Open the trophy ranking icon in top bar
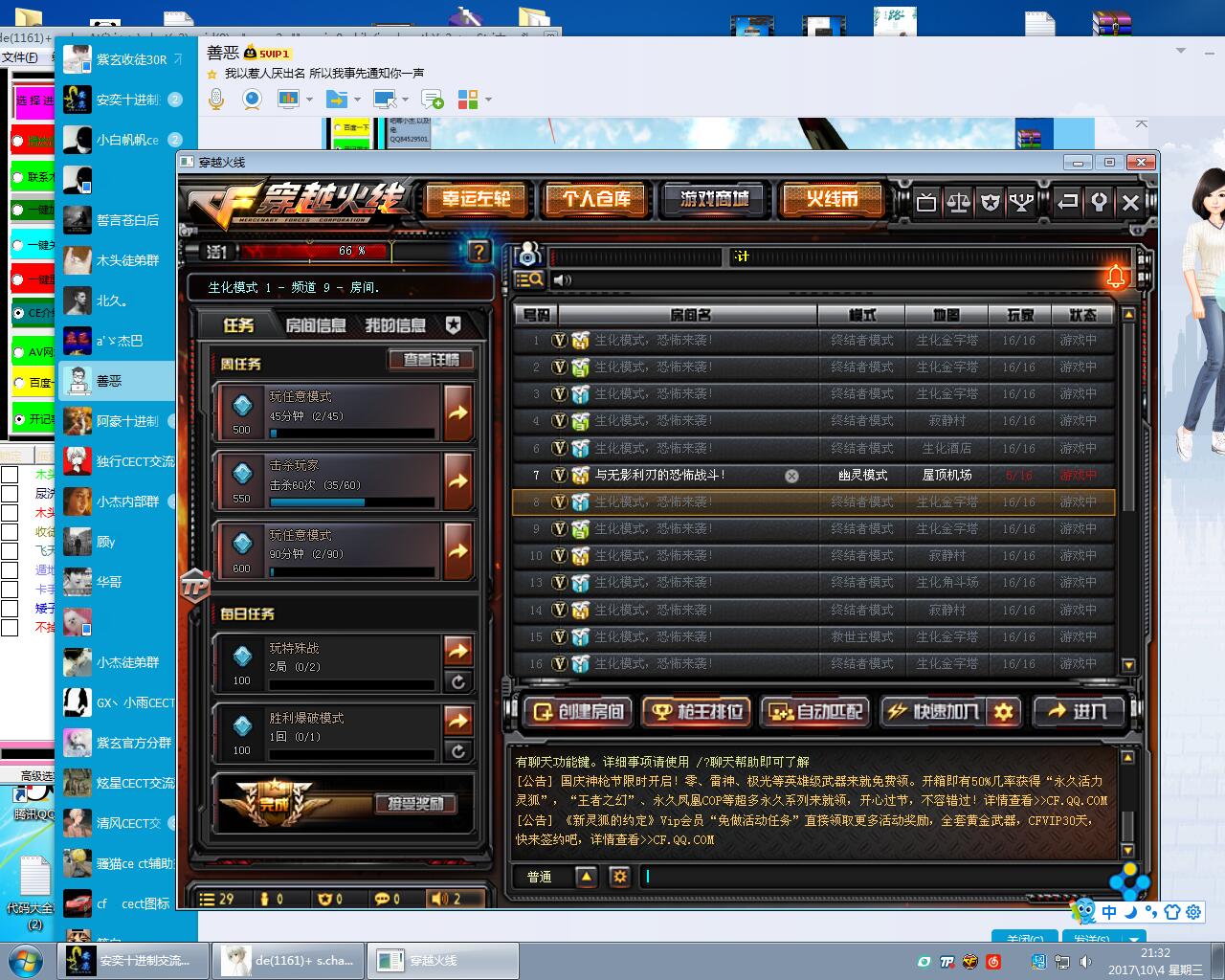 (1022, 202)
